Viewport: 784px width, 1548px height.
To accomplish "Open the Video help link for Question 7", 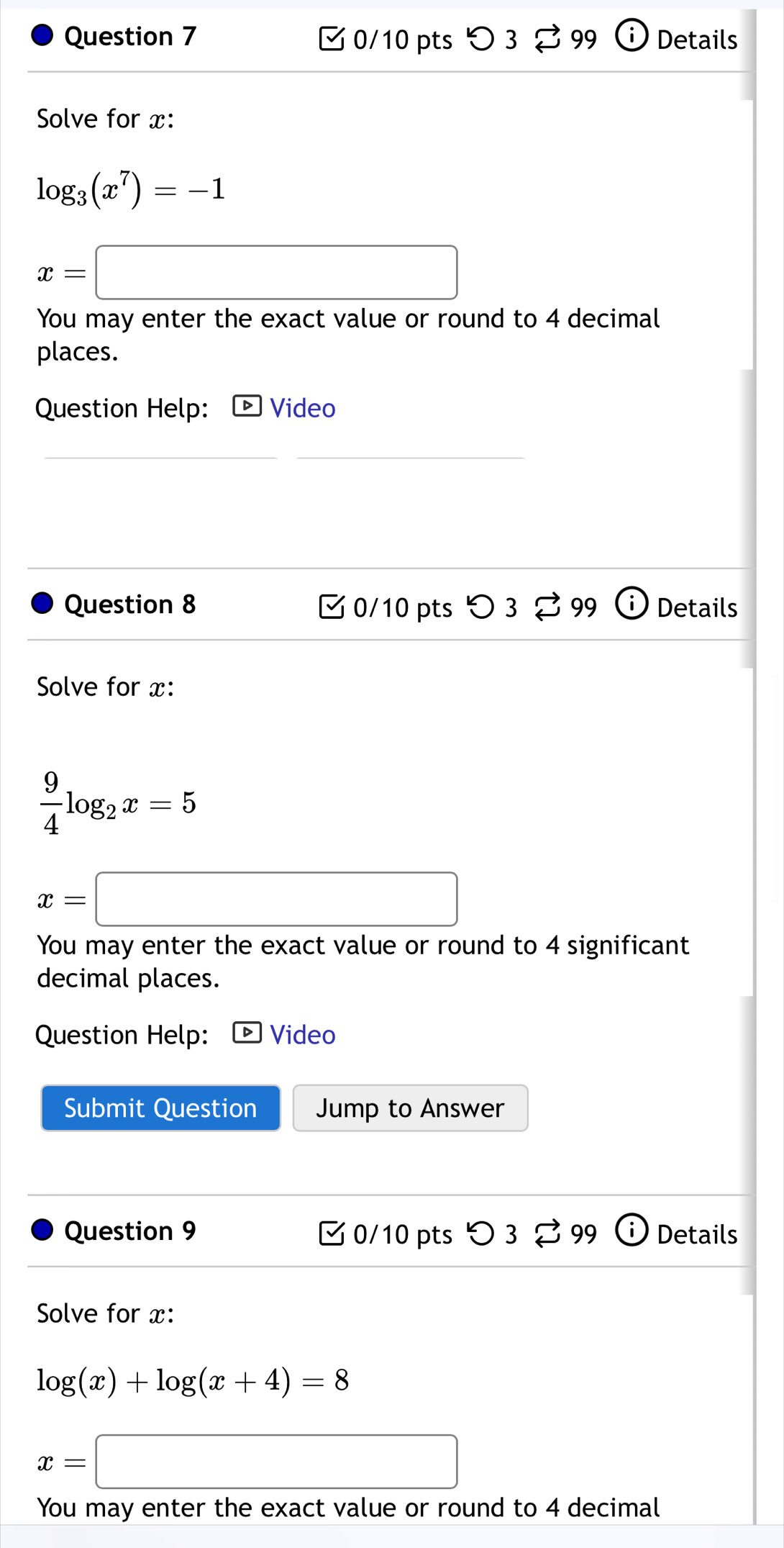I will tap(302, 408).
